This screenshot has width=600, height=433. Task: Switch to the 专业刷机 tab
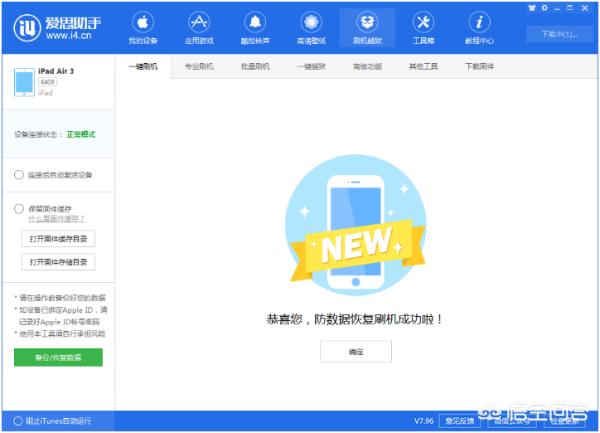tap(200, 67)
